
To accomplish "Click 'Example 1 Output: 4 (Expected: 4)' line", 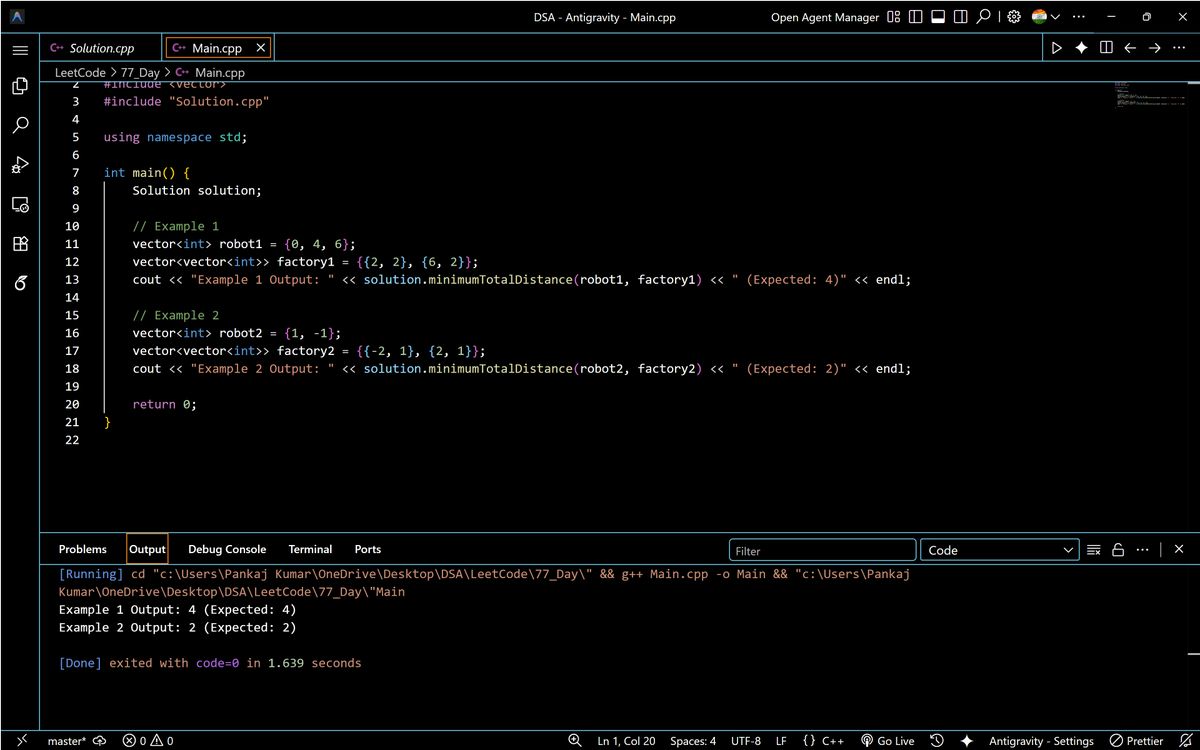I will [178, 610].
